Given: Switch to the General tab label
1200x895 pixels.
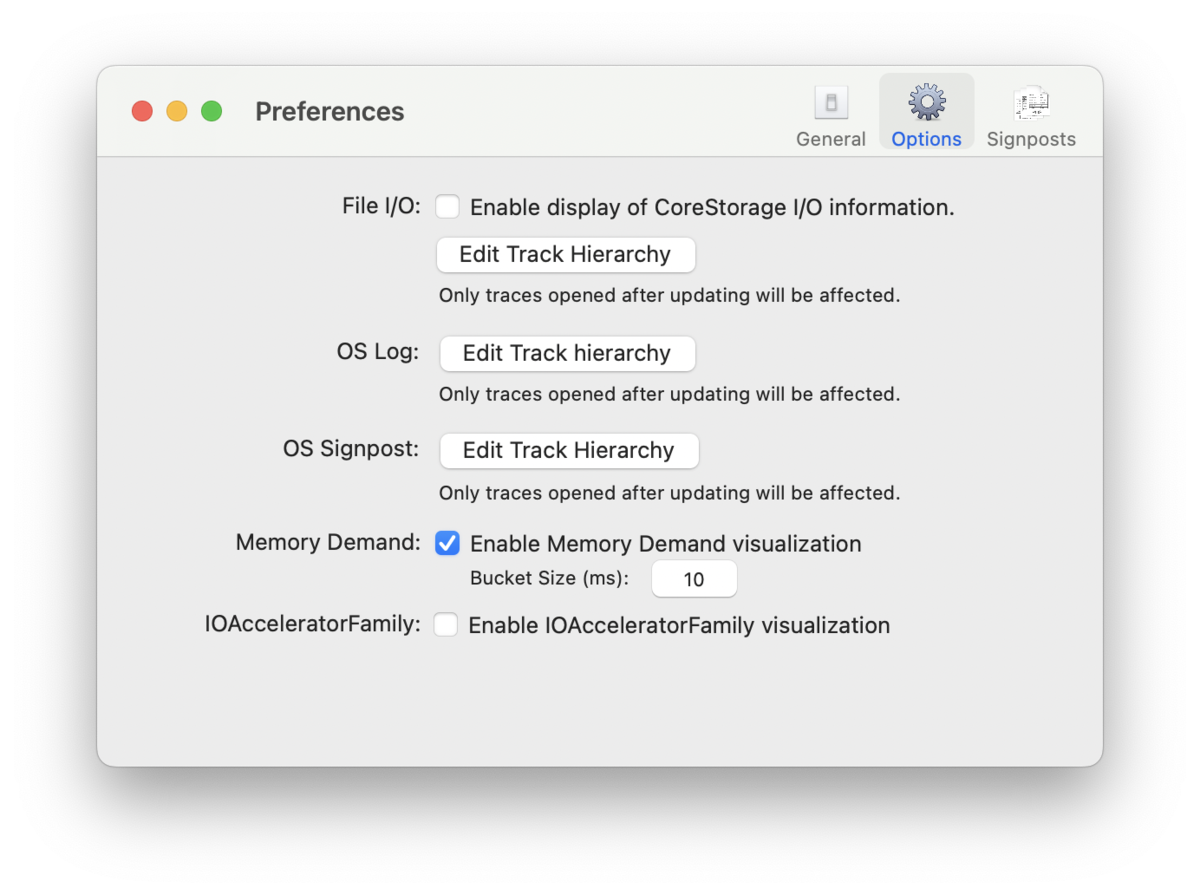Looking at the screenshot, I should (x=831, y=139).
